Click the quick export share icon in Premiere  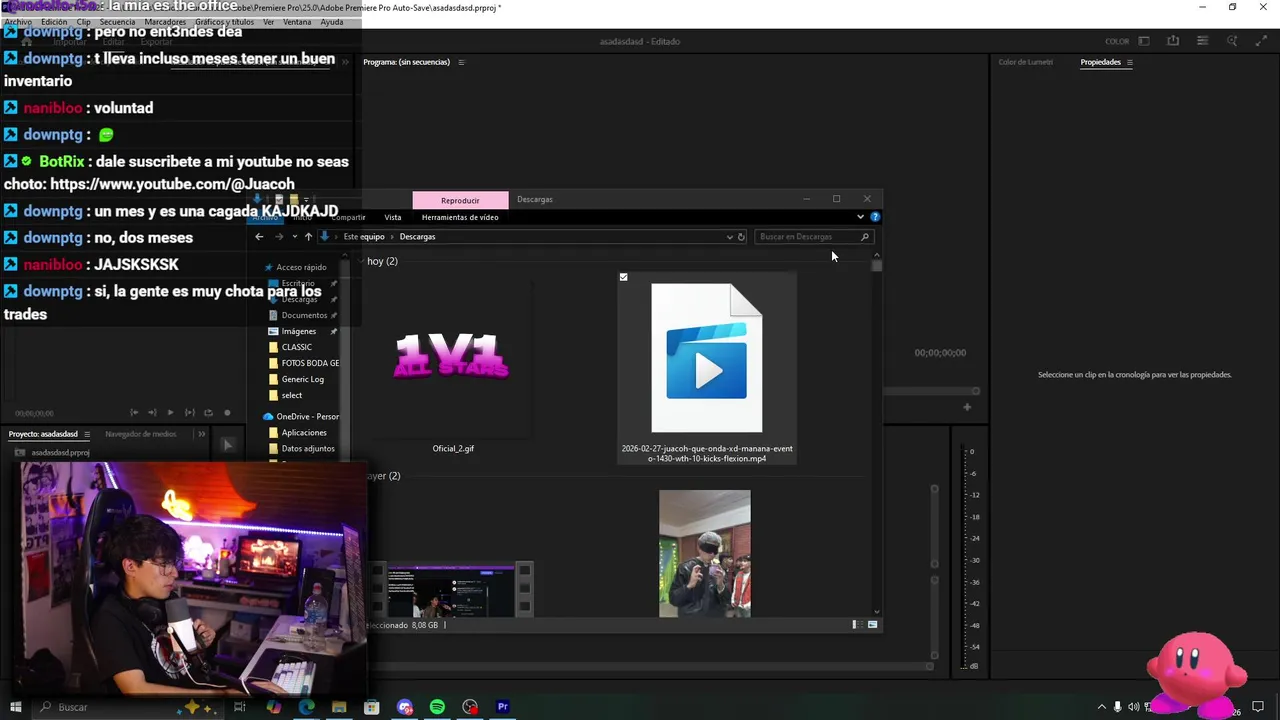(1173, 41)
